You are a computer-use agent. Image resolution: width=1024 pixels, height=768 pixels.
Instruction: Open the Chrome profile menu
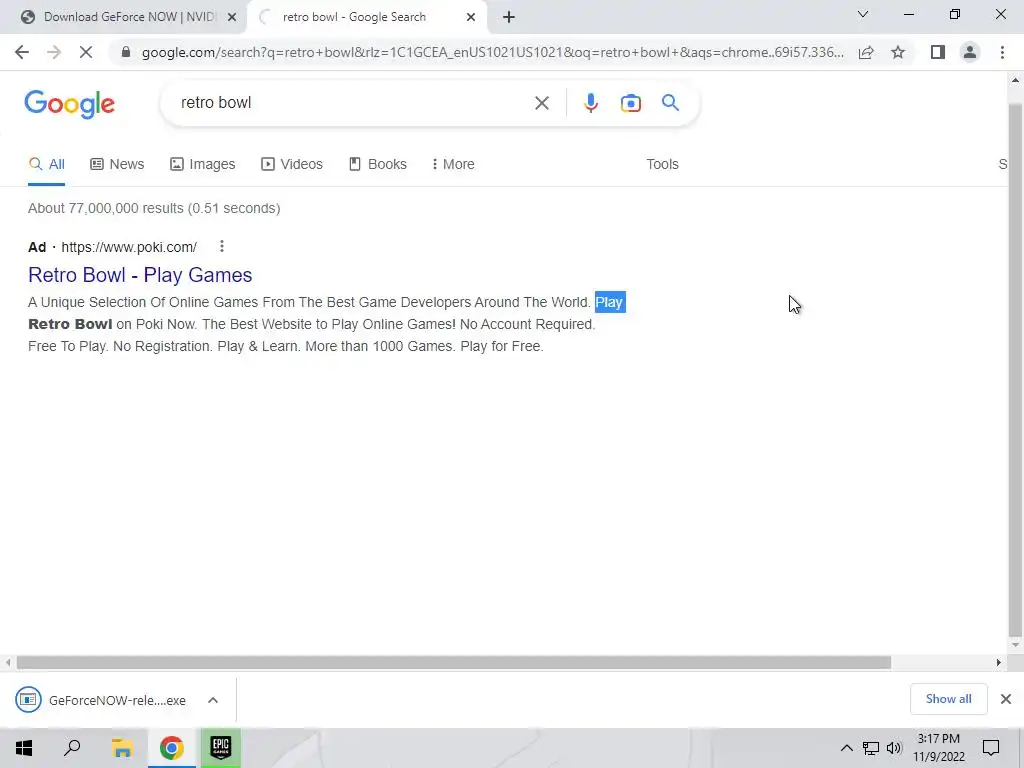pos(970,52)
